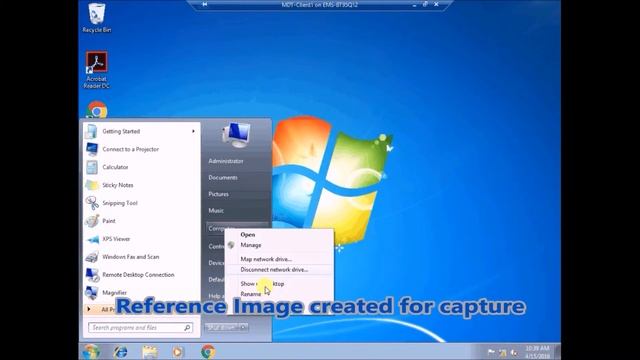Click the Shut down button
This screenshot has height=360, width=640.
click(222, 327)
